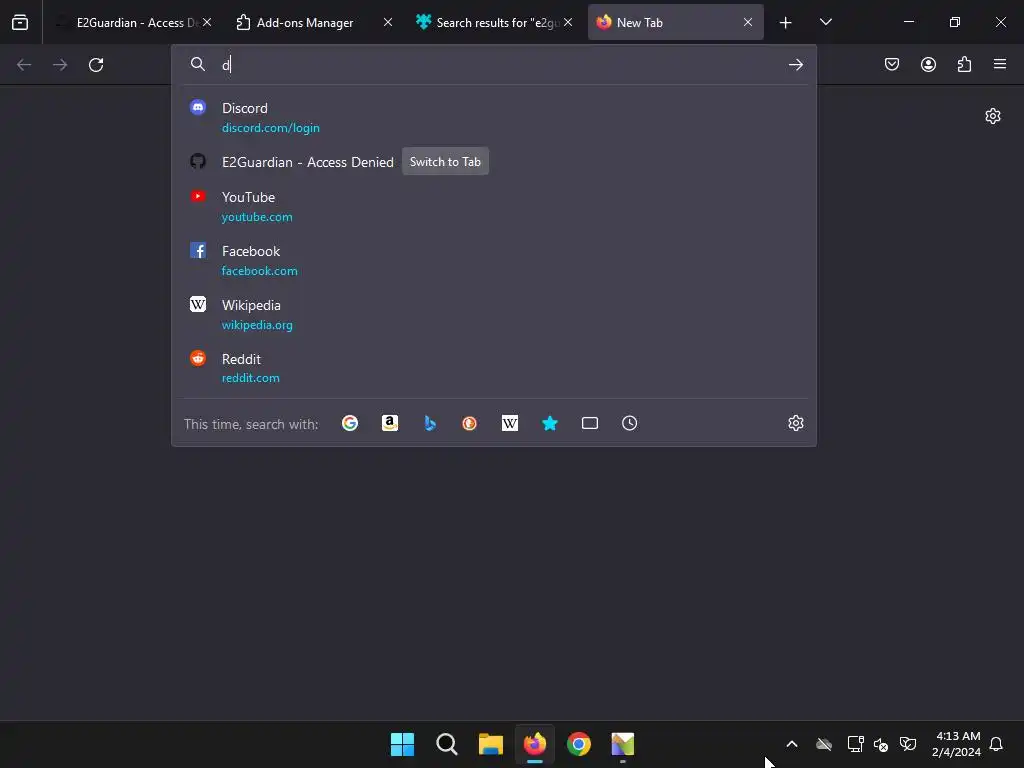Screen dimensions: 1024x768
Task: Go forward one page
Action: point(60,64)
